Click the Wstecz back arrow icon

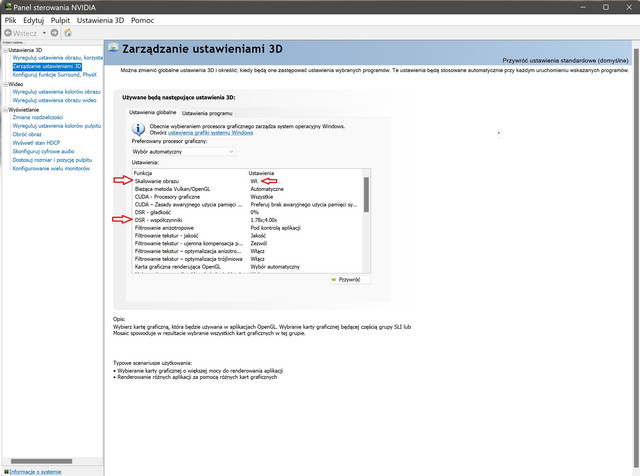click(x=8, y=33)
